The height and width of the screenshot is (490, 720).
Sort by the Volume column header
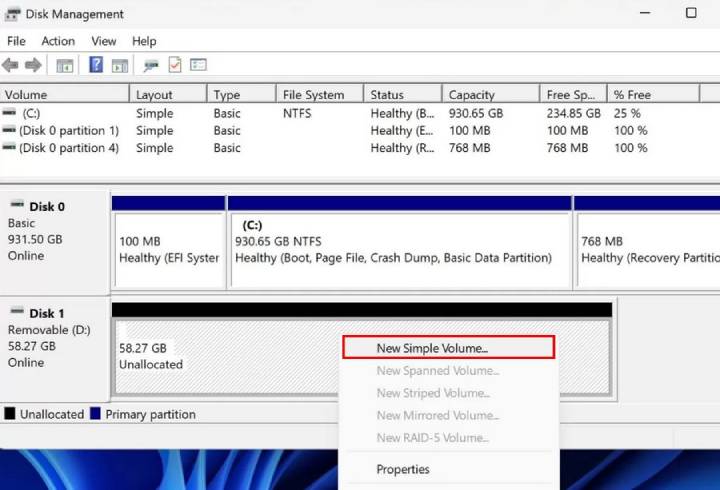65,95
